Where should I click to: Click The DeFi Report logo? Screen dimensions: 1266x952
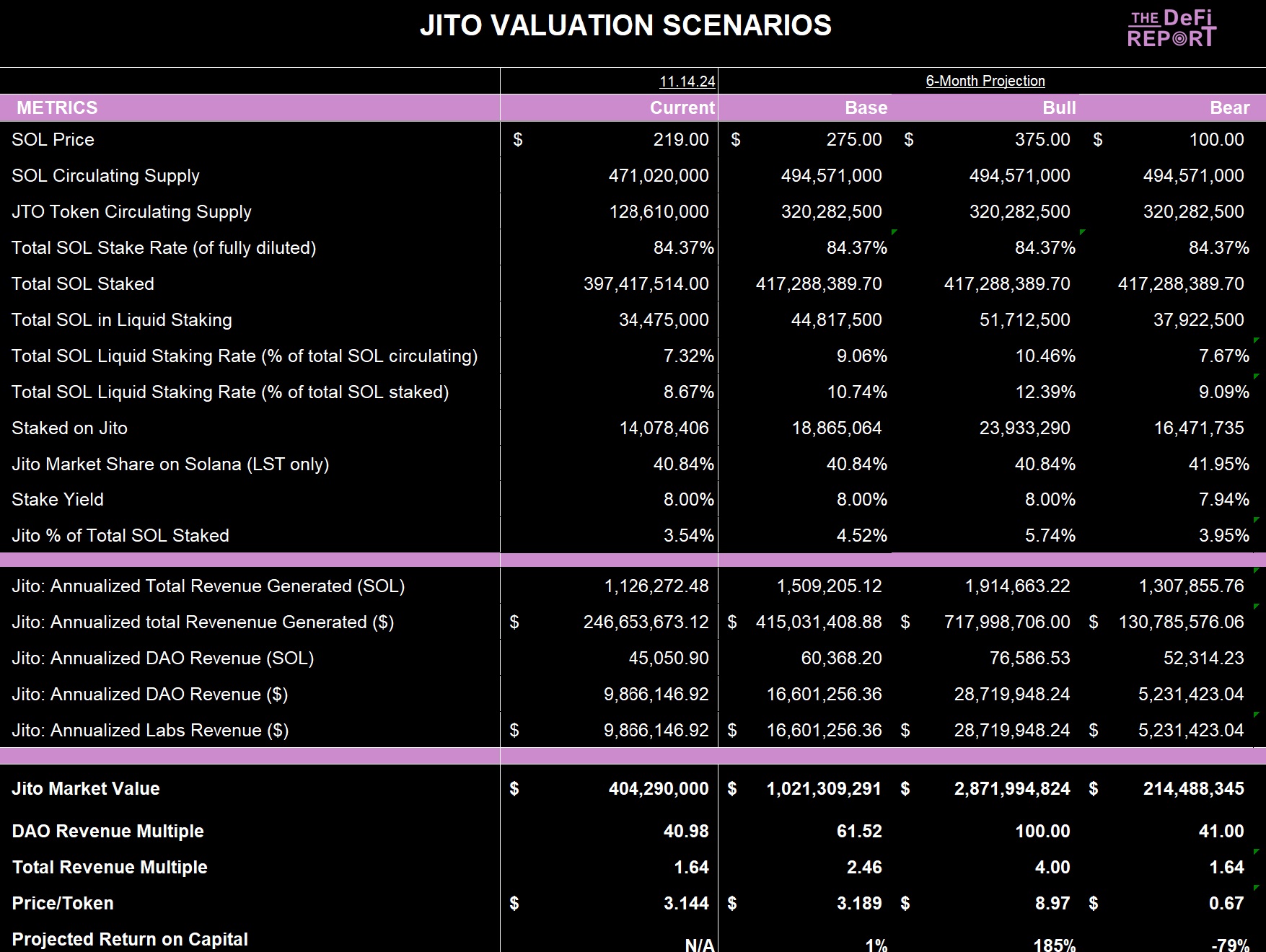1169,29
